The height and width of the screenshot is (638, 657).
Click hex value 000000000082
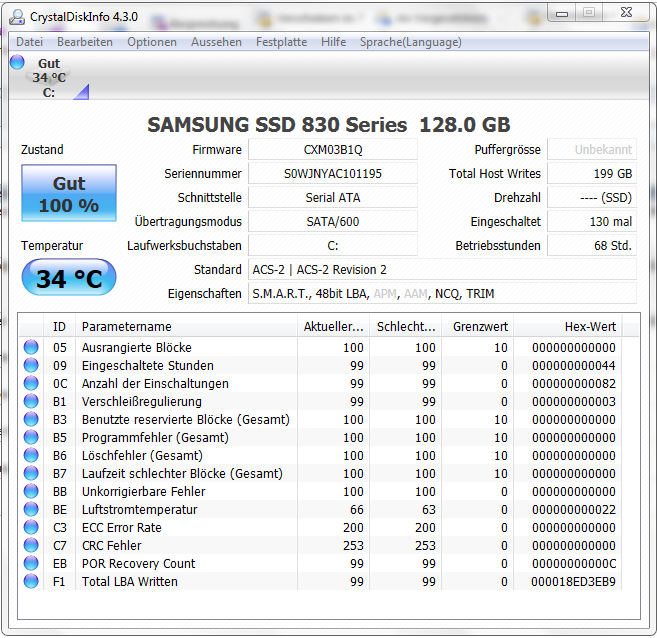(x=574, y=383)
